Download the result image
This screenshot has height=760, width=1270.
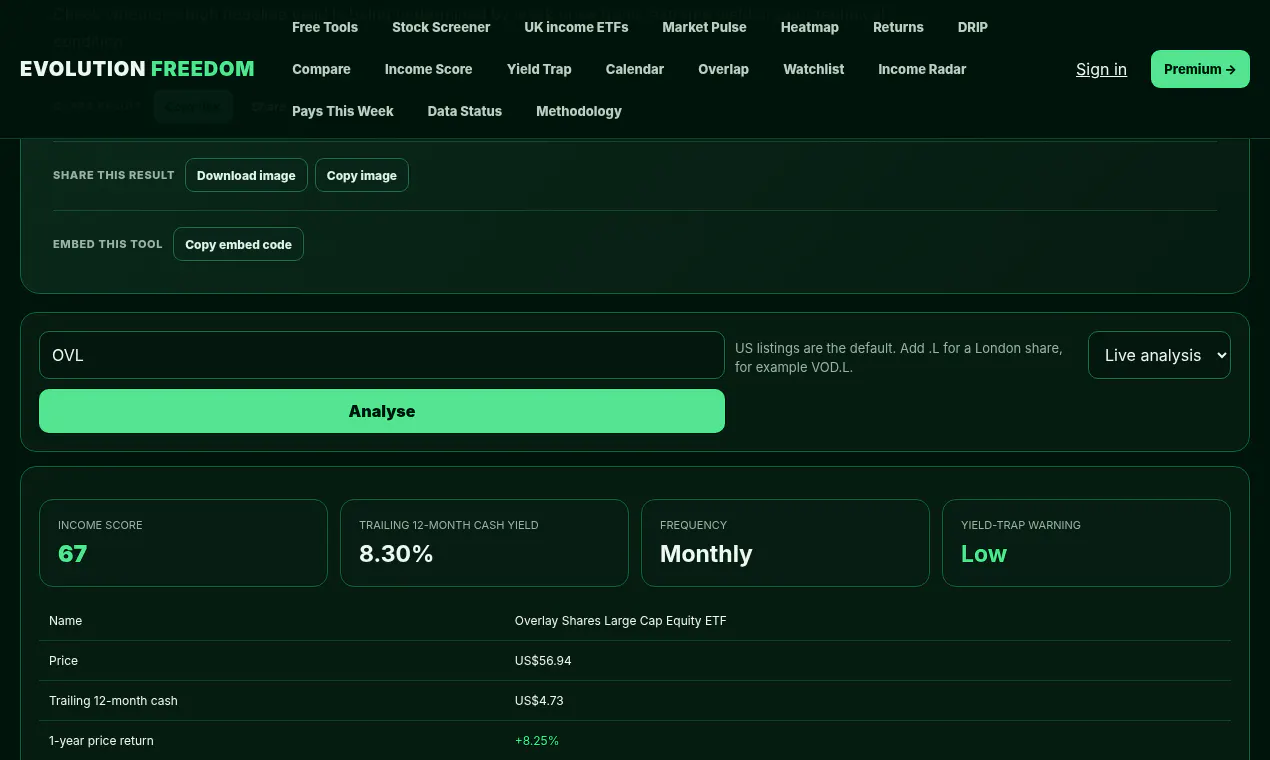[x=246, y=175]
